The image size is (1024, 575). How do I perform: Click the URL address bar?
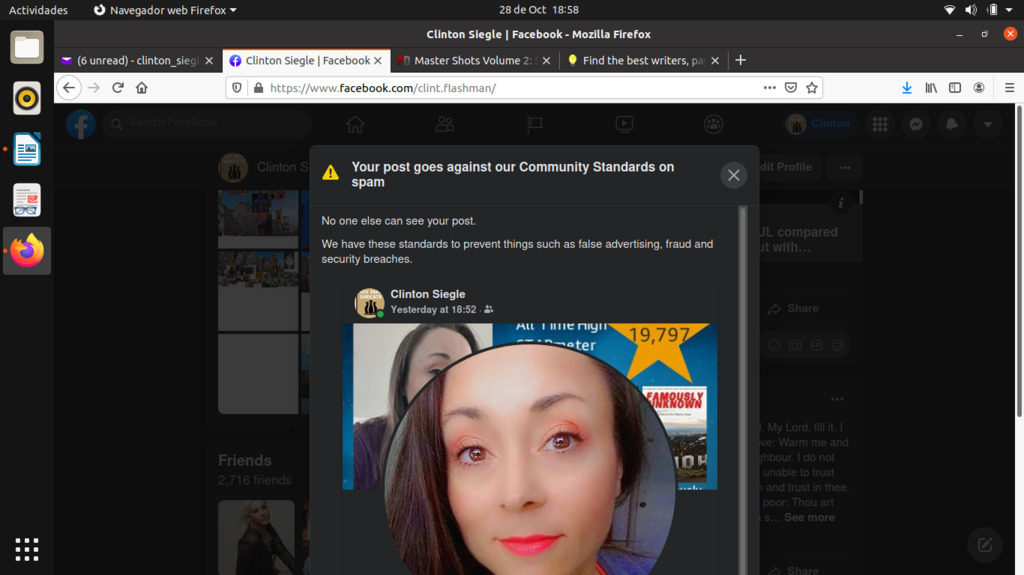[x=500, y=88]
